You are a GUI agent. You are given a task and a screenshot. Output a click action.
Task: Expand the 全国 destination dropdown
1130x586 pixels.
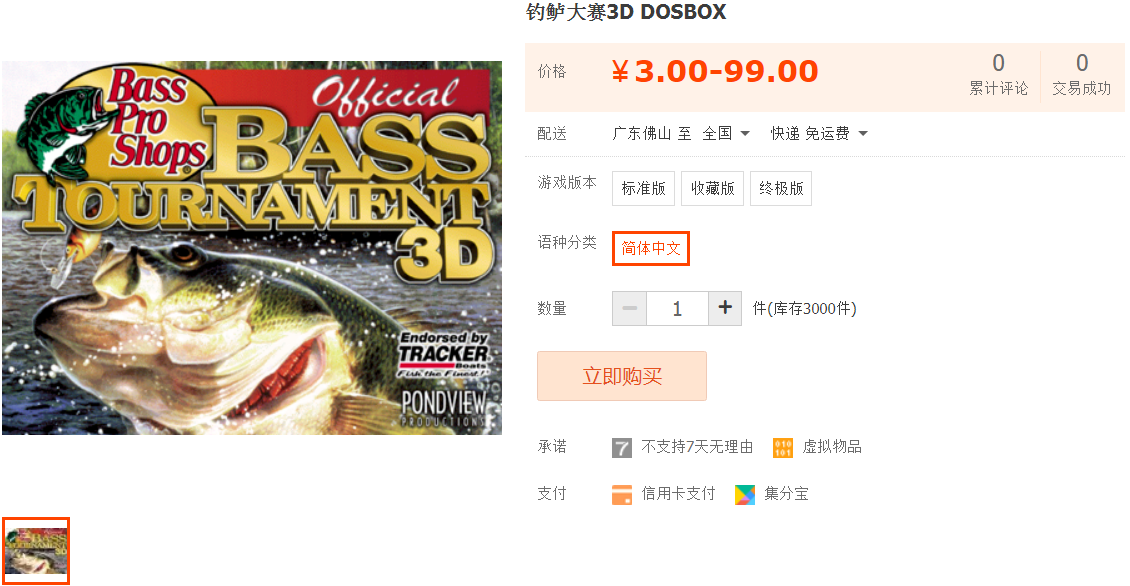[x=726, y=133]
